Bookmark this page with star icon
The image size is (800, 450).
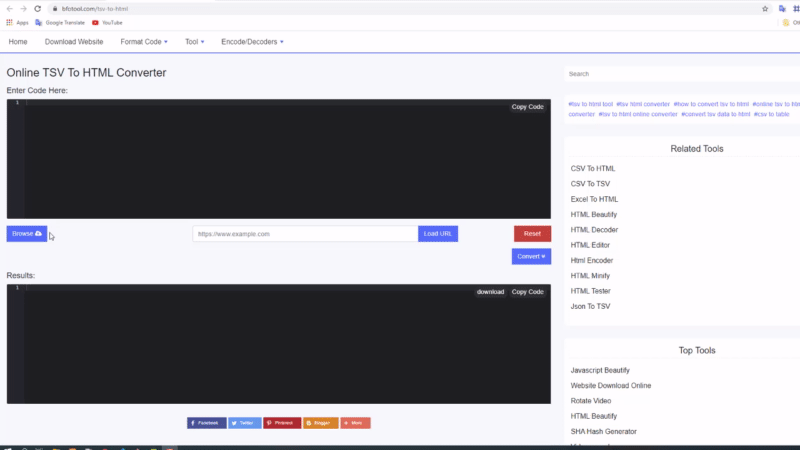(x=765, y=8)
